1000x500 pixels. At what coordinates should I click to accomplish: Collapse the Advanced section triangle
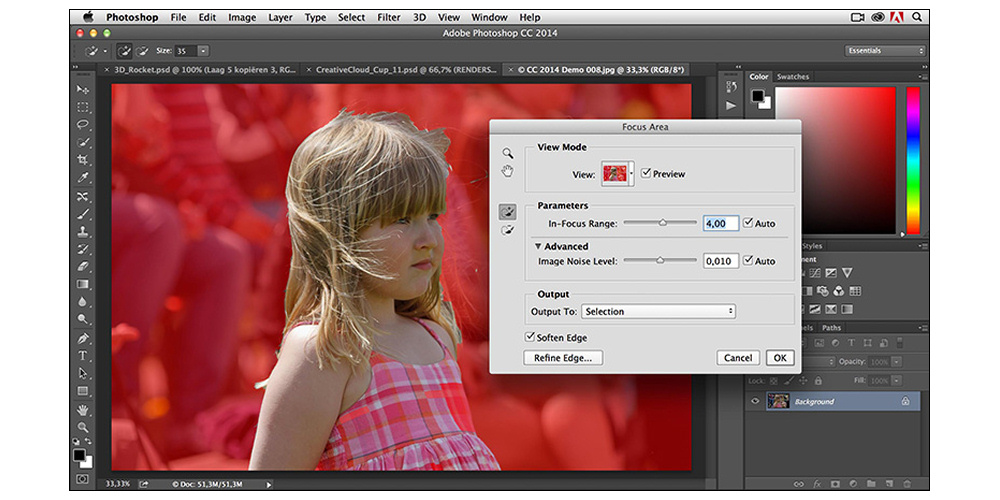tap(537, 246)
